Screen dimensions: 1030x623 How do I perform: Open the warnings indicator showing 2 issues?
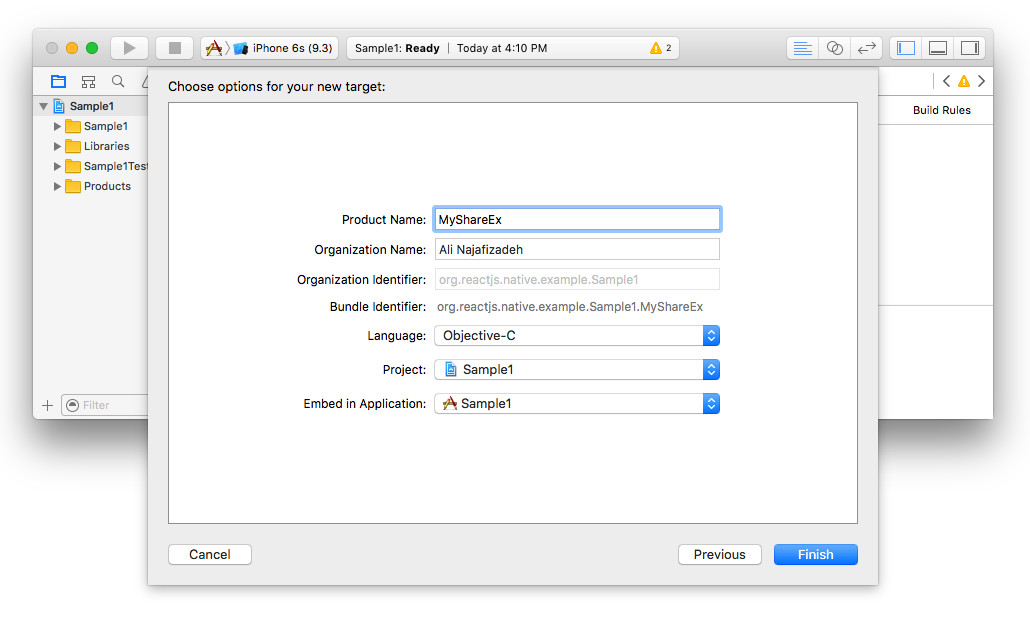(x=661, y=48)
